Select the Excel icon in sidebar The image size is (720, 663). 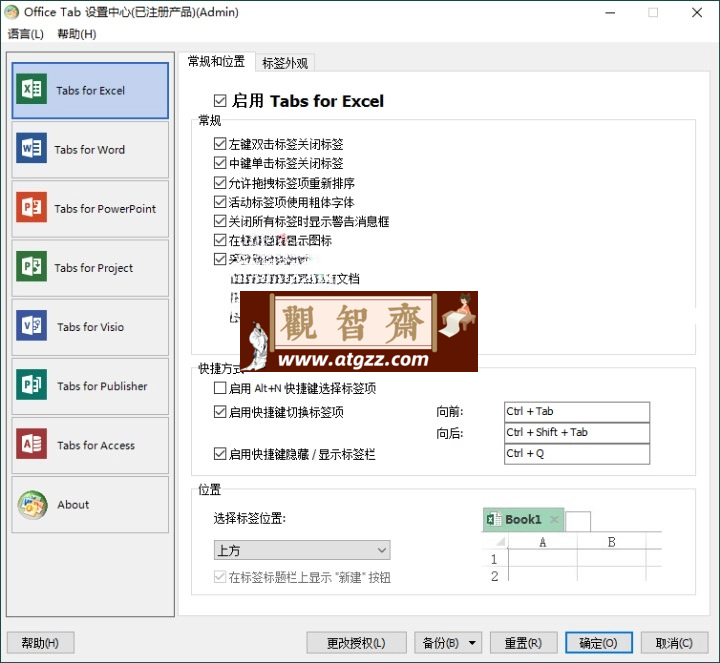[x=31, y=89]
